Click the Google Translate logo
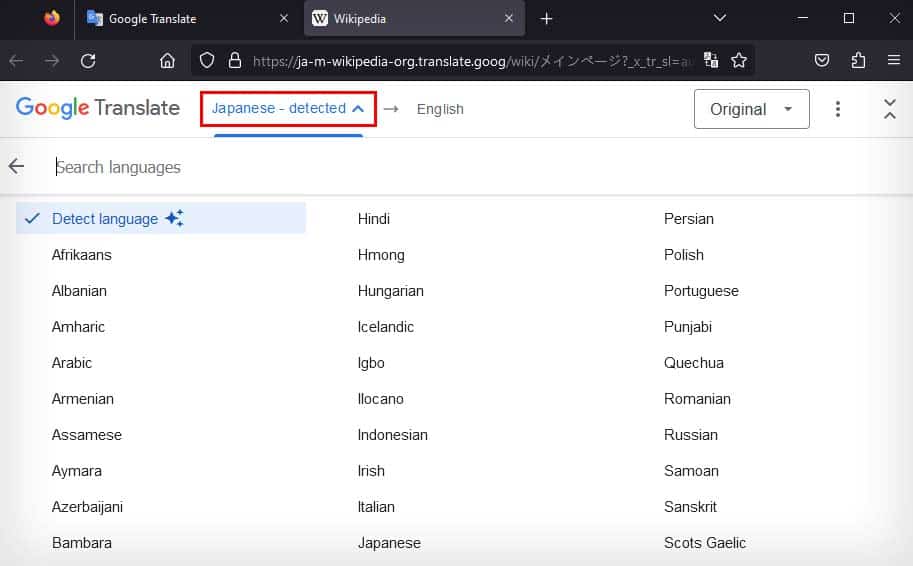 click(98, 108)
